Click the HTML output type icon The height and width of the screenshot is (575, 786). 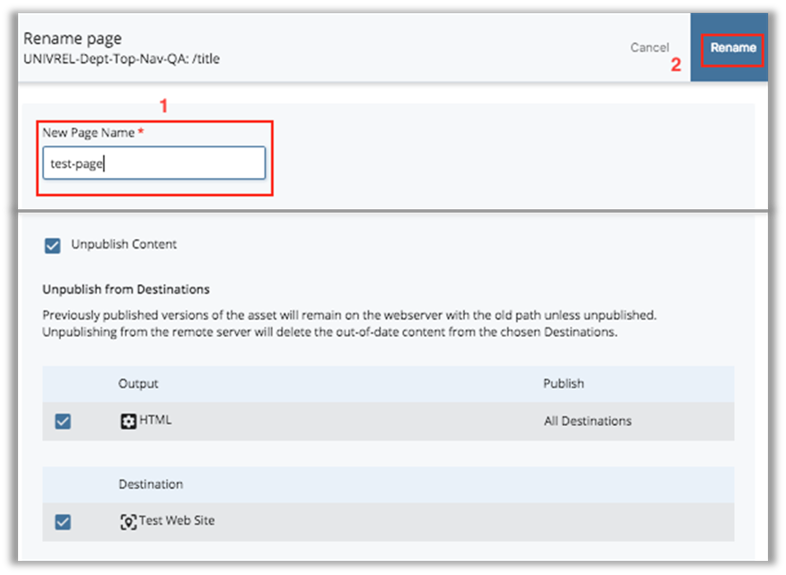click(127, 421)
